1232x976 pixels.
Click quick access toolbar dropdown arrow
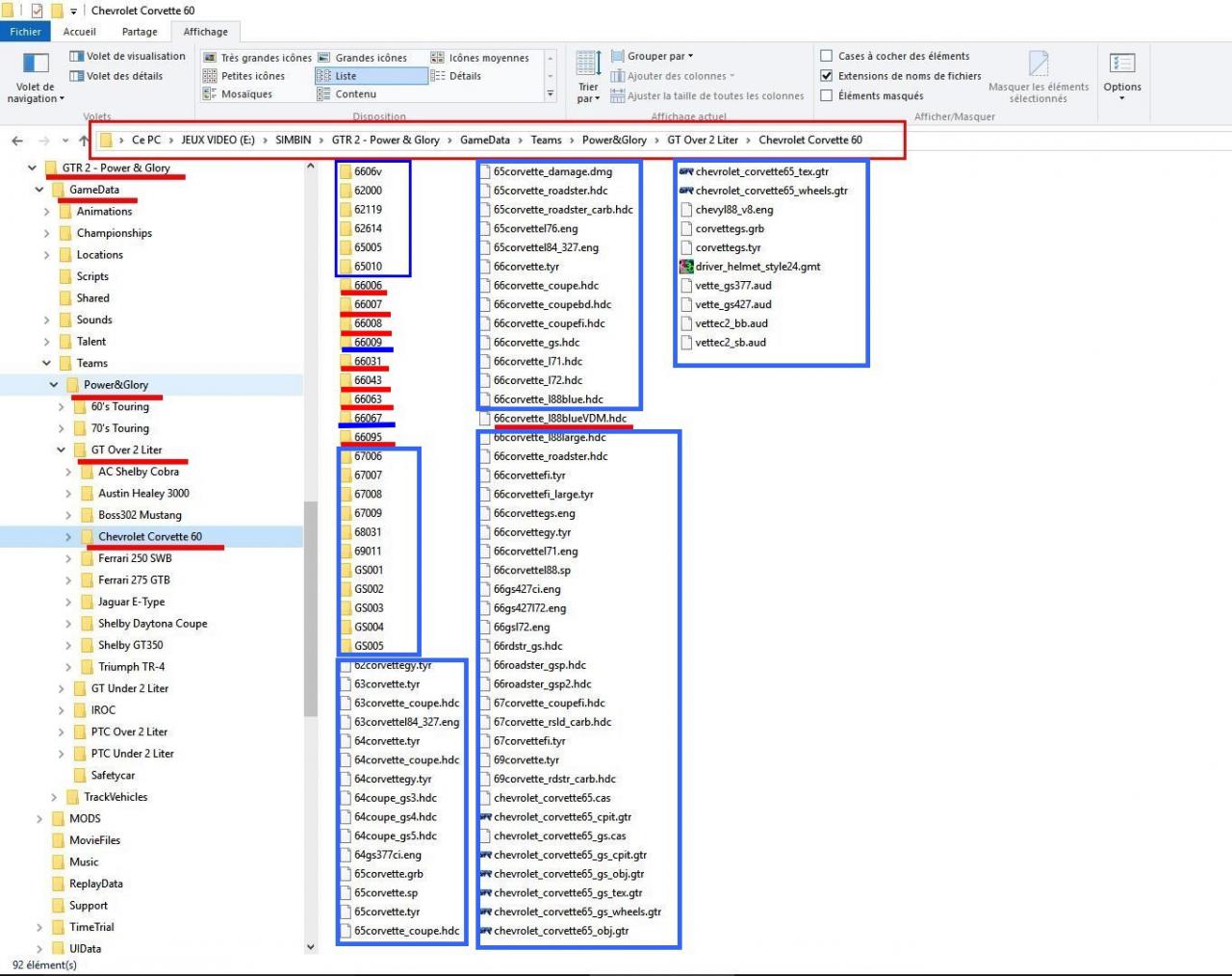tap(74, 12)
